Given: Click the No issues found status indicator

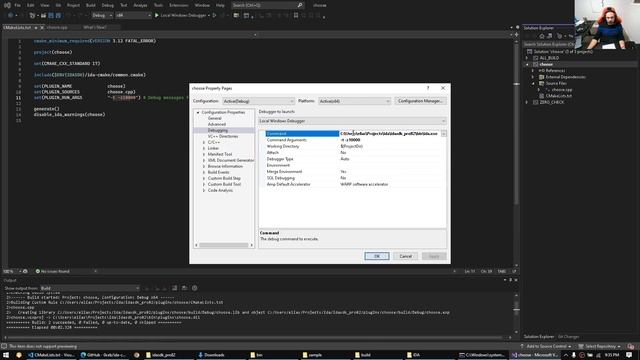Looking at the screenshot, I should click(x=52, y=271).
